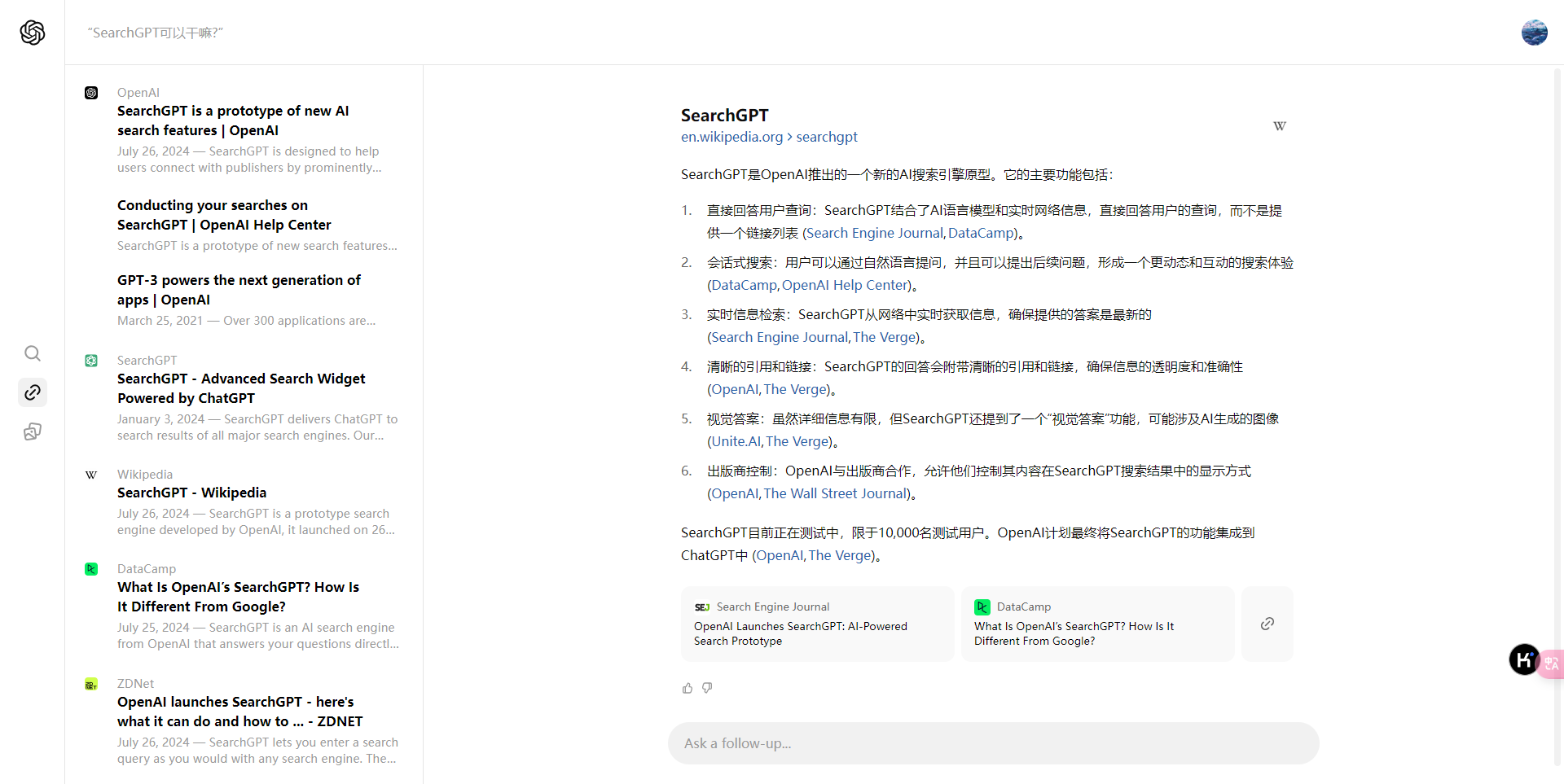Click the thumbs down feedback icon

[x=707, y=688]
